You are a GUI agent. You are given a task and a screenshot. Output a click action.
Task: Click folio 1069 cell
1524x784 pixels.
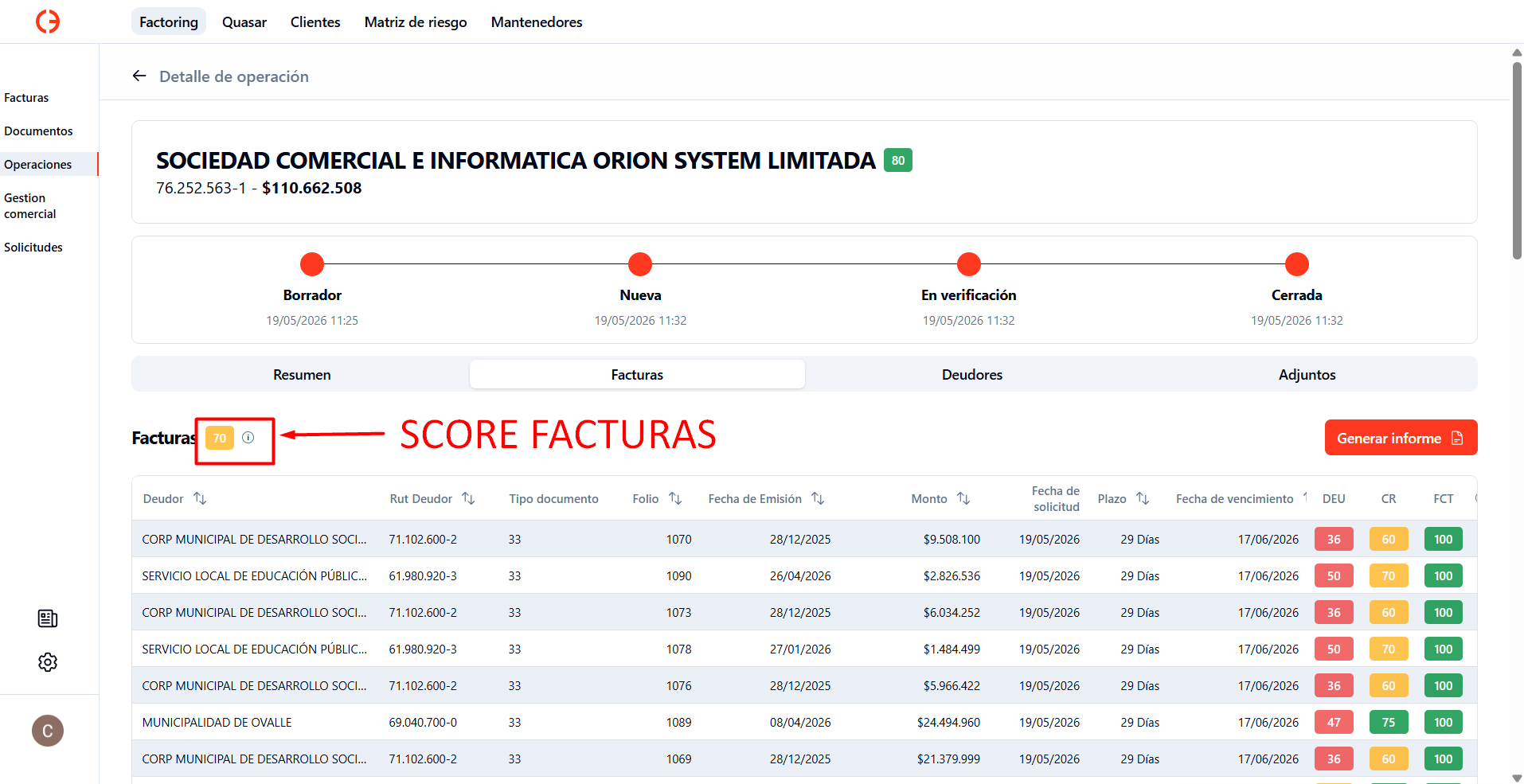[678, 759]
